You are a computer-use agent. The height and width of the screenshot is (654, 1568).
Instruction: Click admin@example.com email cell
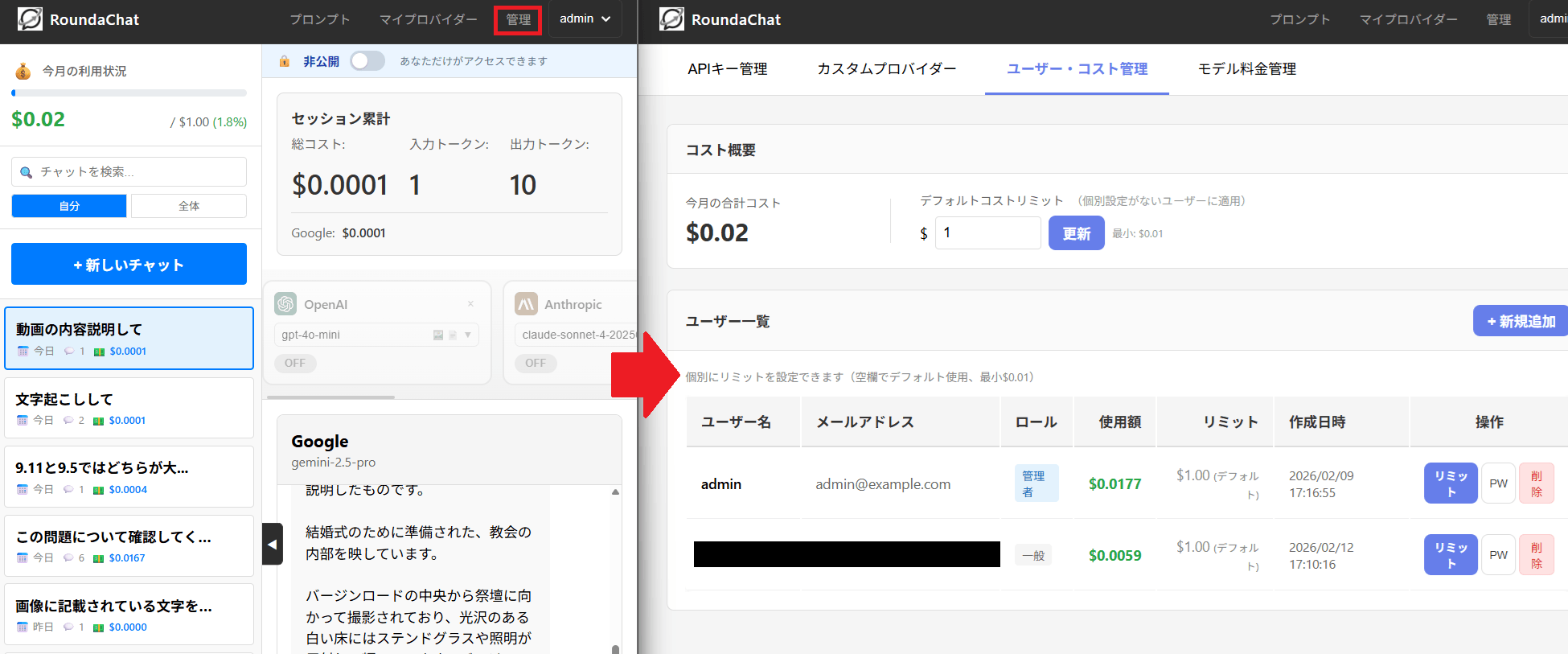coord(883,484)
